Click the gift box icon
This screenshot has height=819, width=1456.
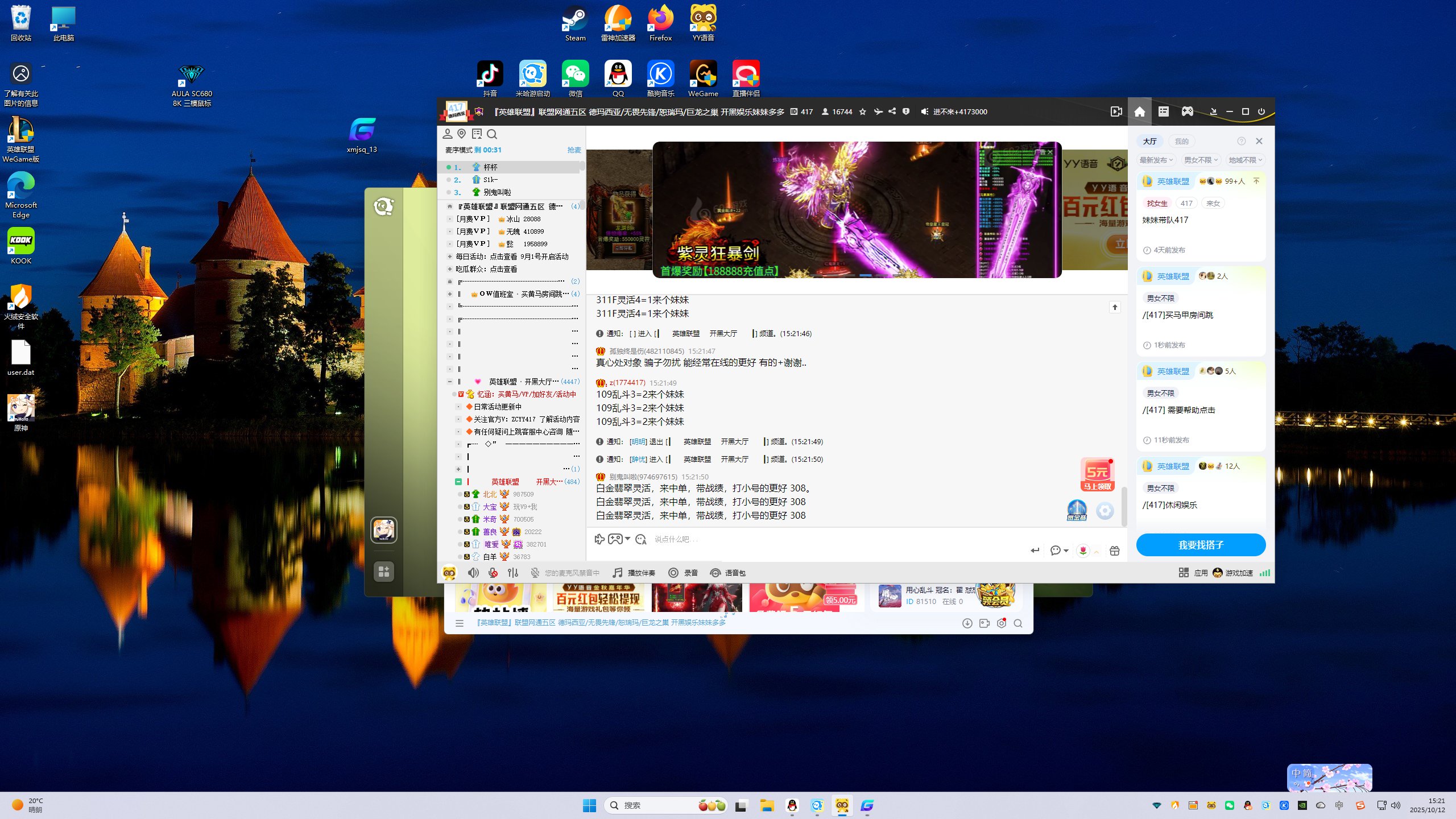[1115, 551]
